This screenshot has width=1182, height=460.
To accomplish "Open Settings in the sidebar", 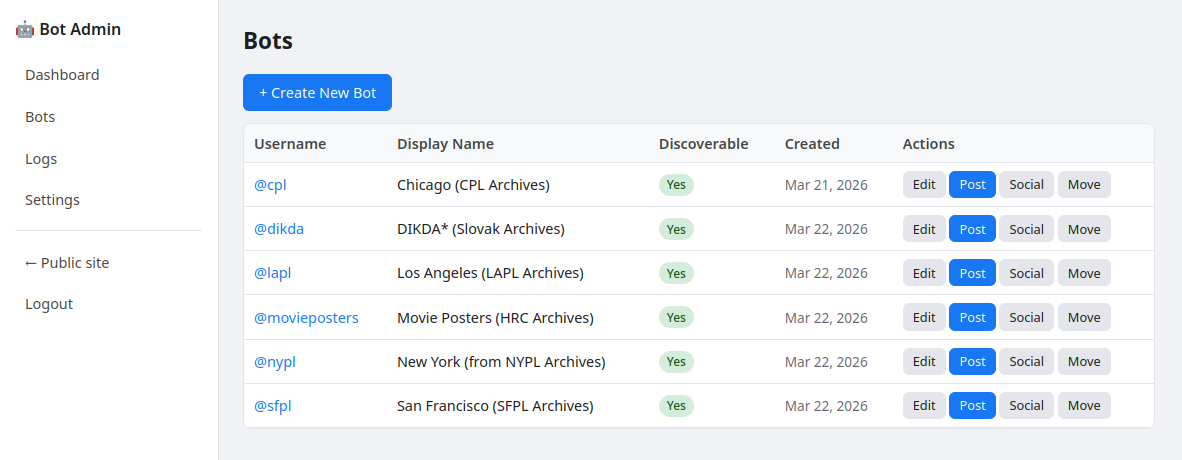I will (52, 200).
